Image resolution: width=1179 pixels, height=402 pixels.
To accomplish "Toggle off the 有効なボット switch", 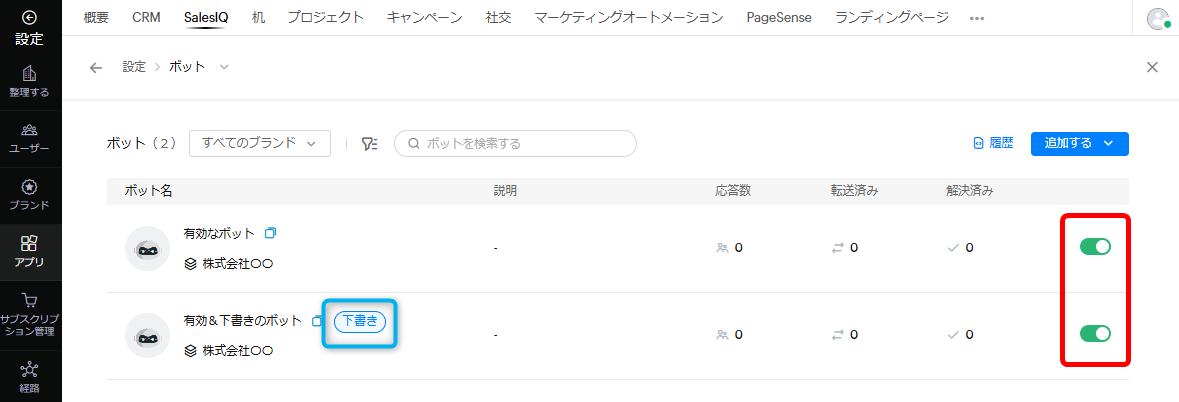I will [x=1095, y=246].
